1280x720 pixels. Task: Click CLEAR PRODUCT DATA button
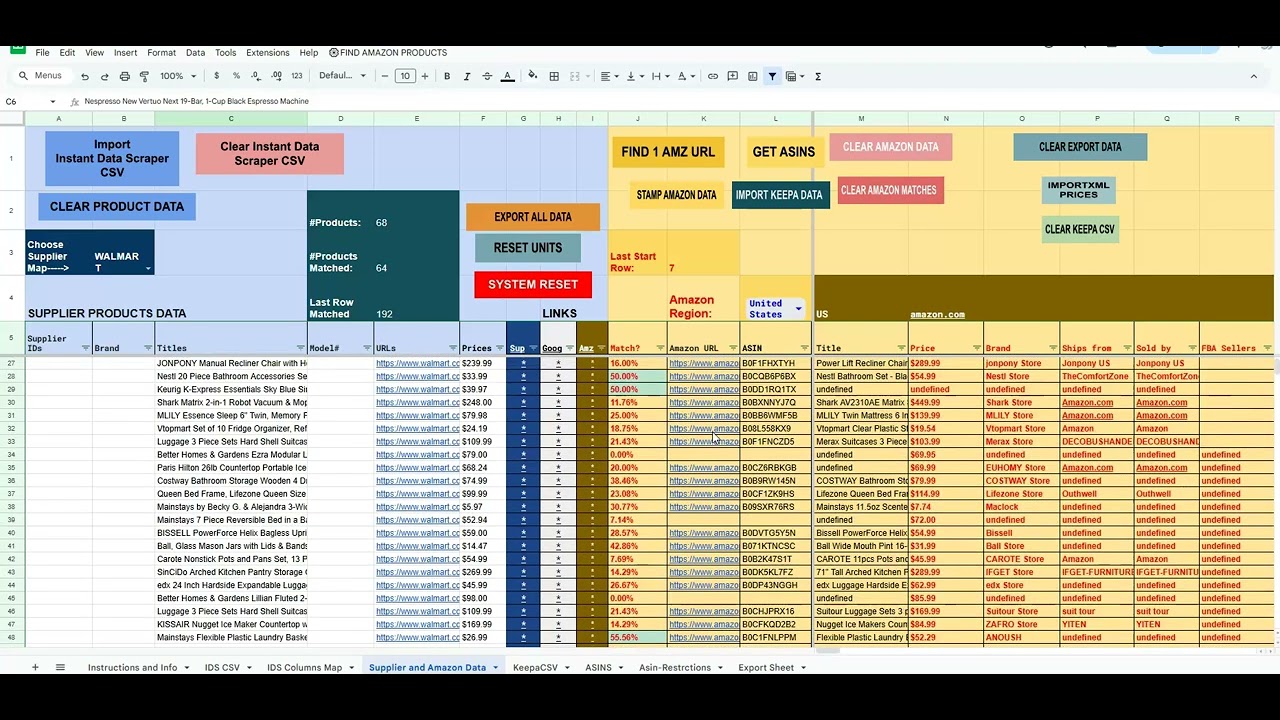pyautogui.click(x=117, y=207)
